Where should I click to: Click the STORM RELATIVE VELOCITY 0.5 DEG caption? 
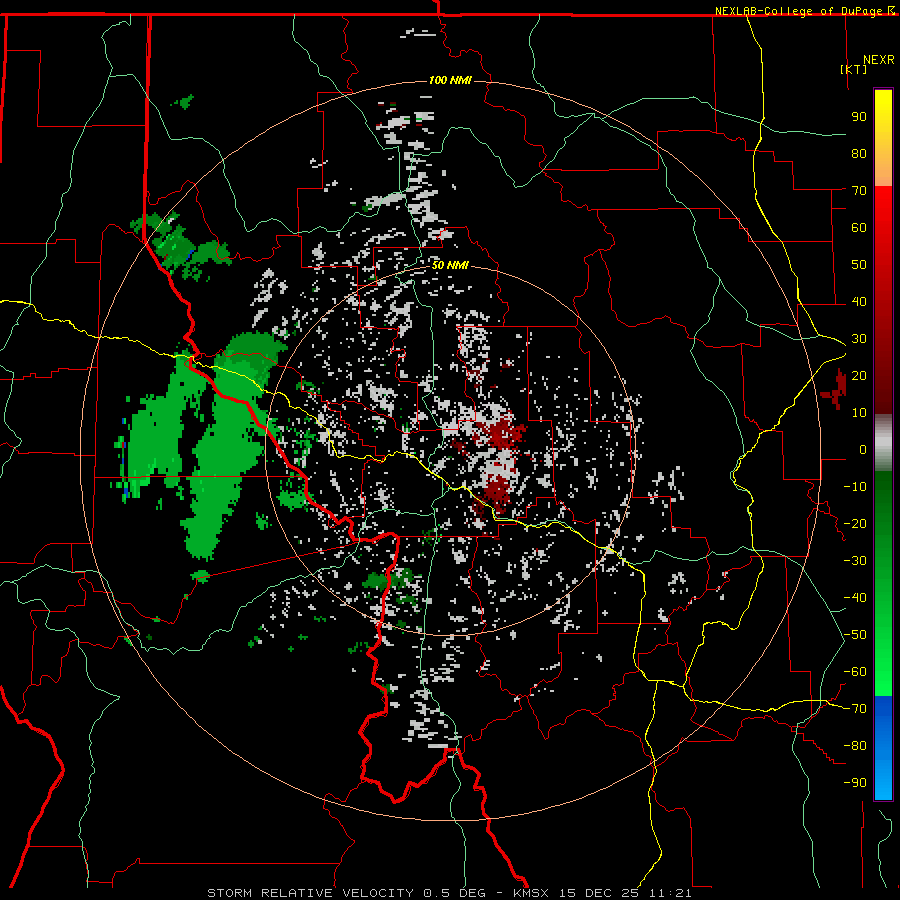[346, 893]
